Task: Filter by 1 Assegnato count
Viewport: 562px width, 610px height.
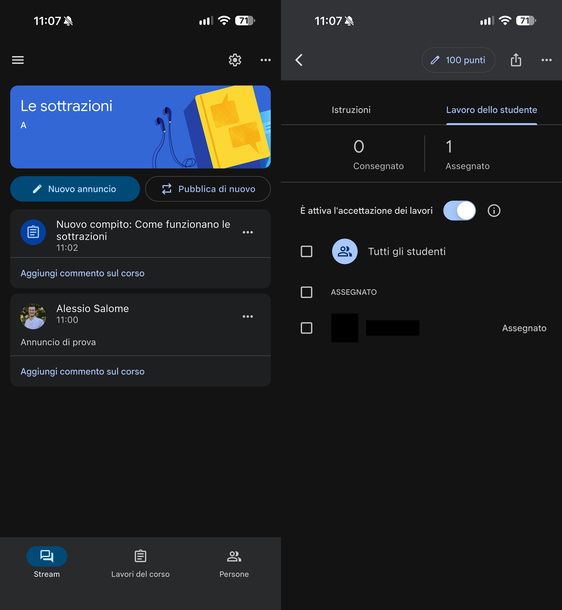Action: coord(467,155)
